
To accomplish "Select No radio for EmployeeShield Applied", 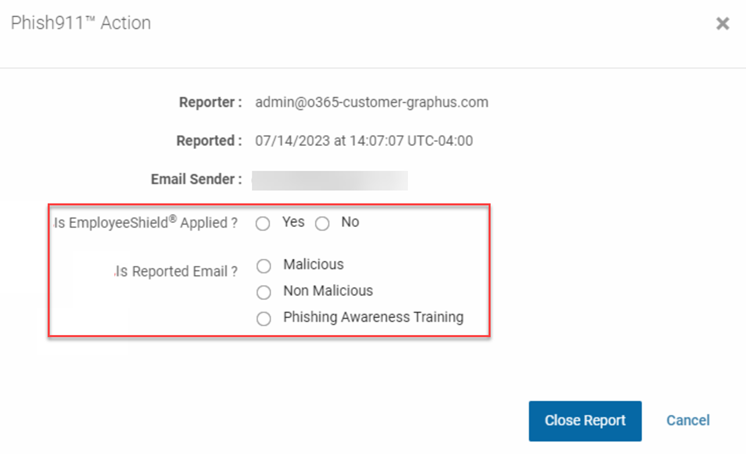I will point(322,223).
